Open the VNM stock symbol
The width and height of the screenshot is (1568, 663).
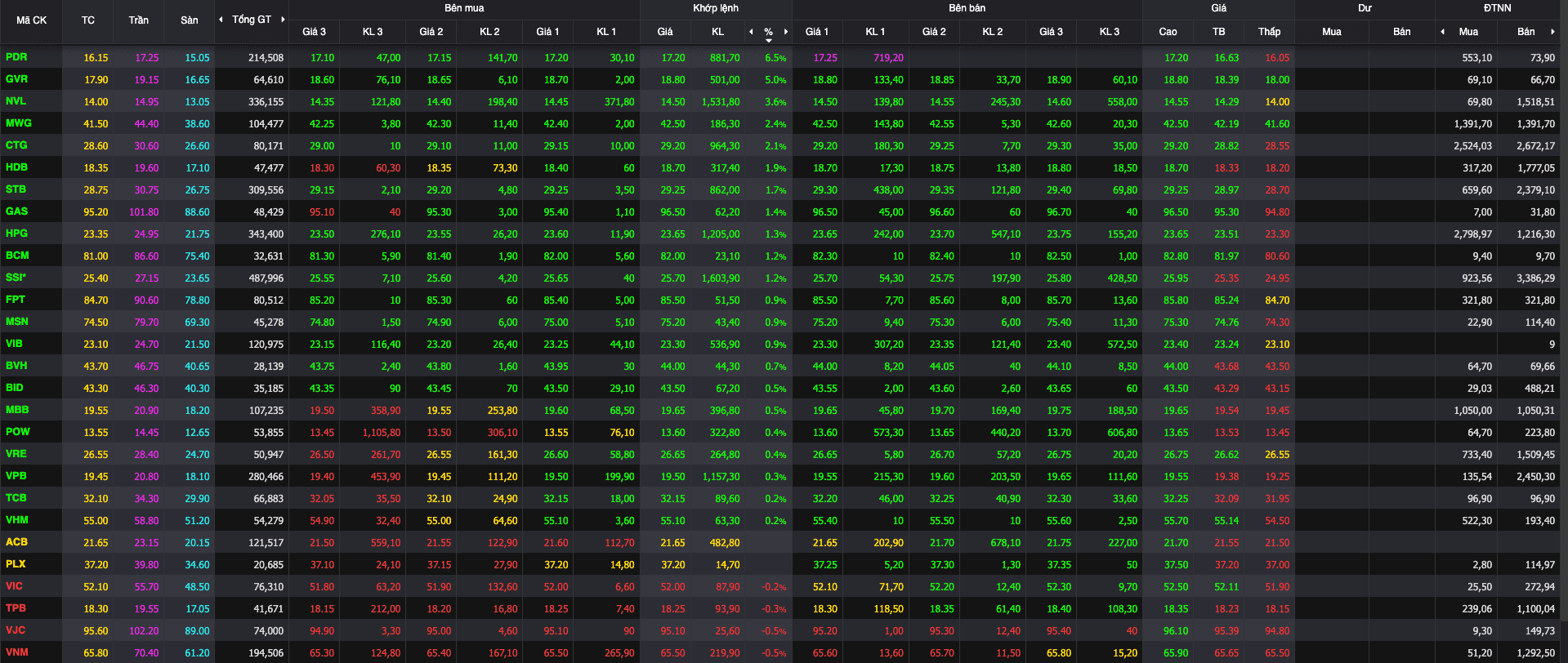point(17,652)
